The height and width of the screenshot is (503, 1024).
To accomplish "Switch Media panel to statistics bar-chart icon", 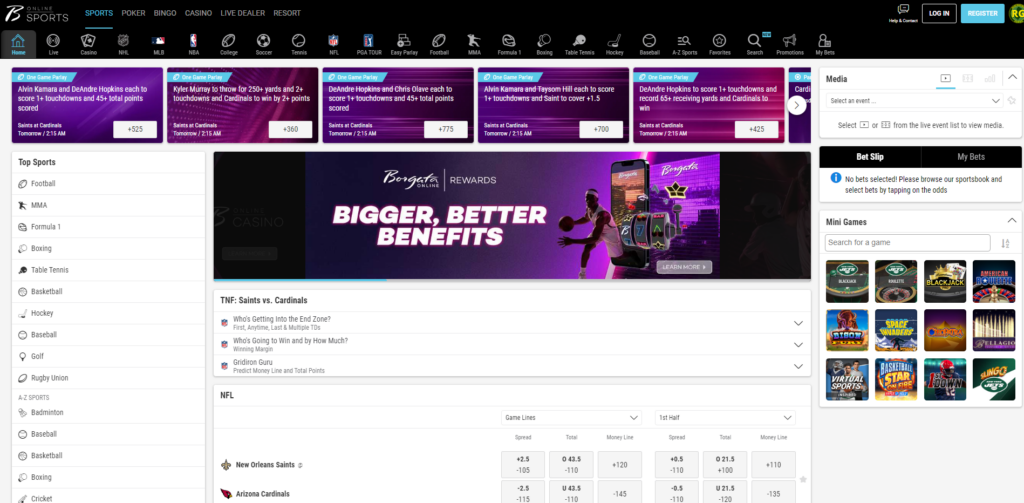I will [990, 78].
